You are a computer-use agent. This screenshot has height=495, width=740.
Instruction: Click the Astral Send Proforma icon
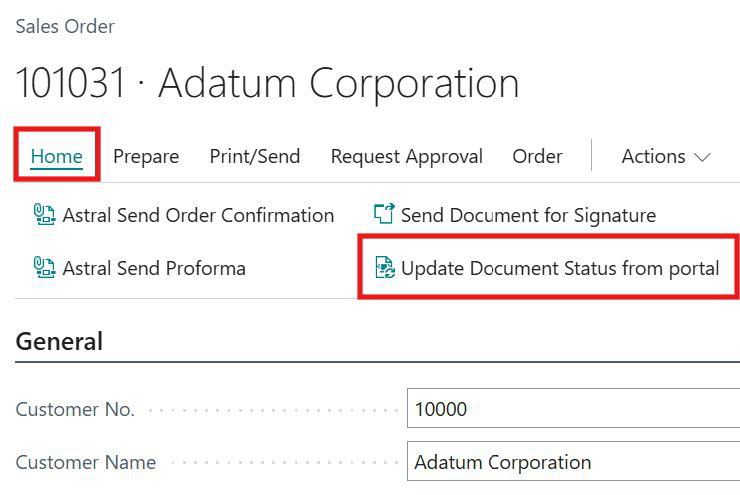(44, 267)
